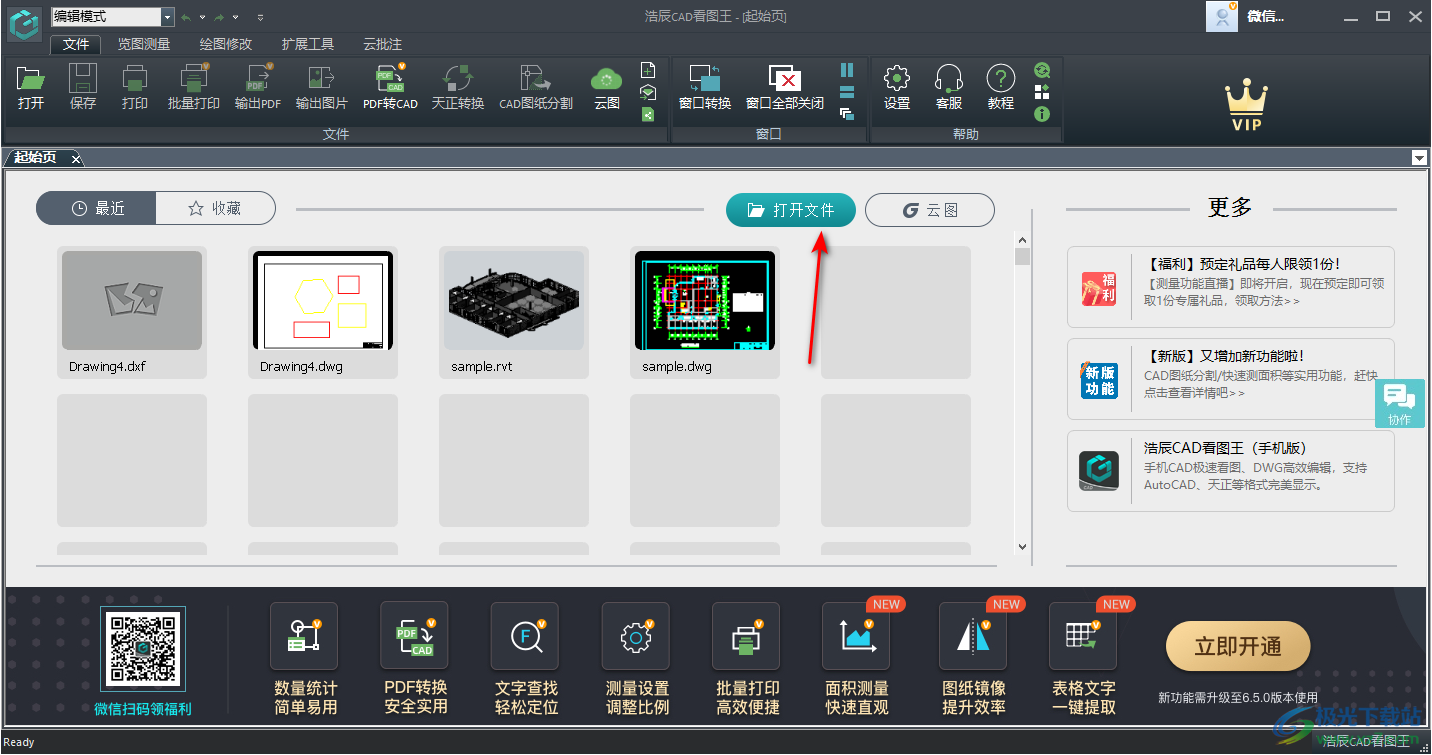Open the tab list dropdown at far right

pos(1420,157)
